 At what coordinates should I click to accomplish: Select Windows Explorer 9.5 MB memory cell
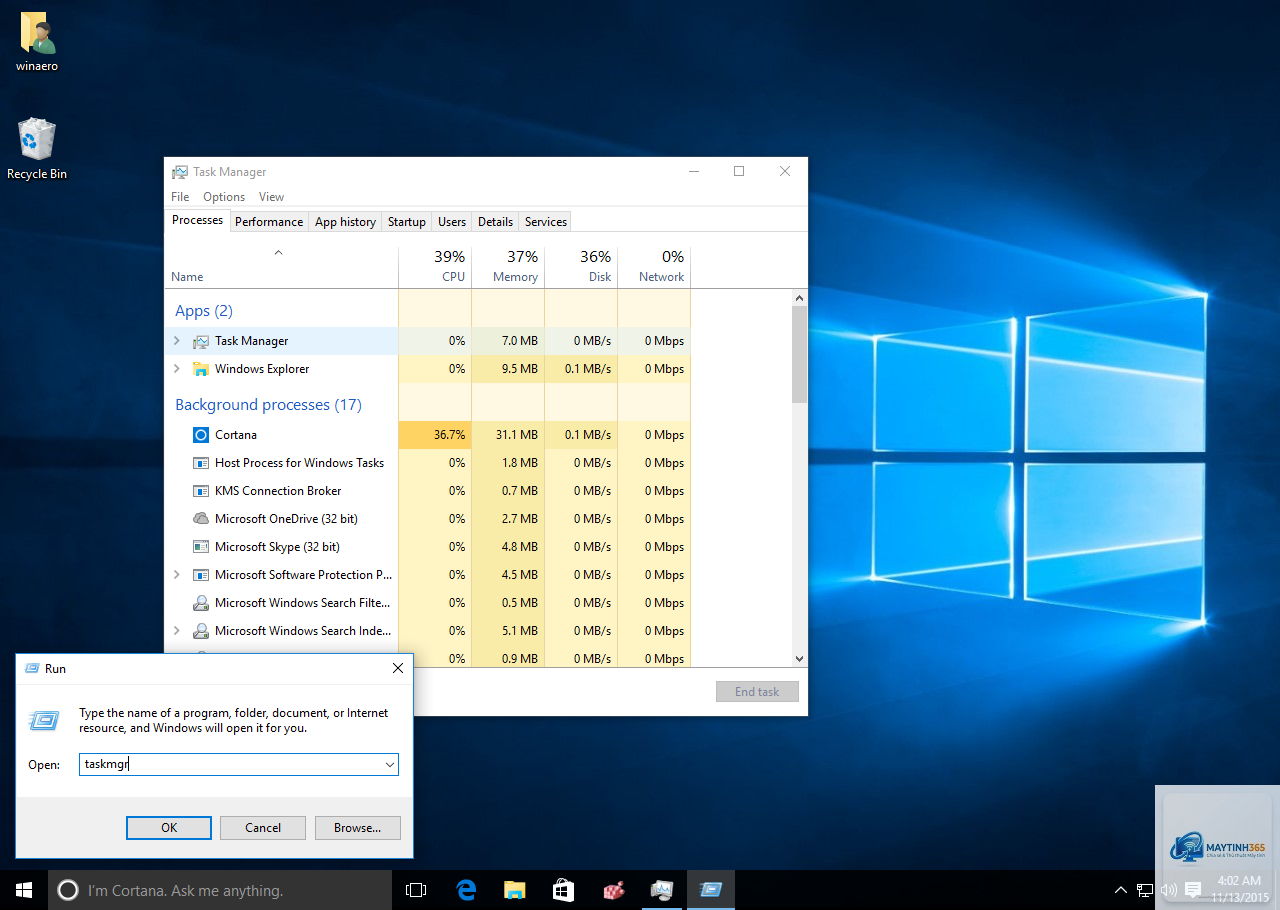pyautogui.click(x=508, y=369)
